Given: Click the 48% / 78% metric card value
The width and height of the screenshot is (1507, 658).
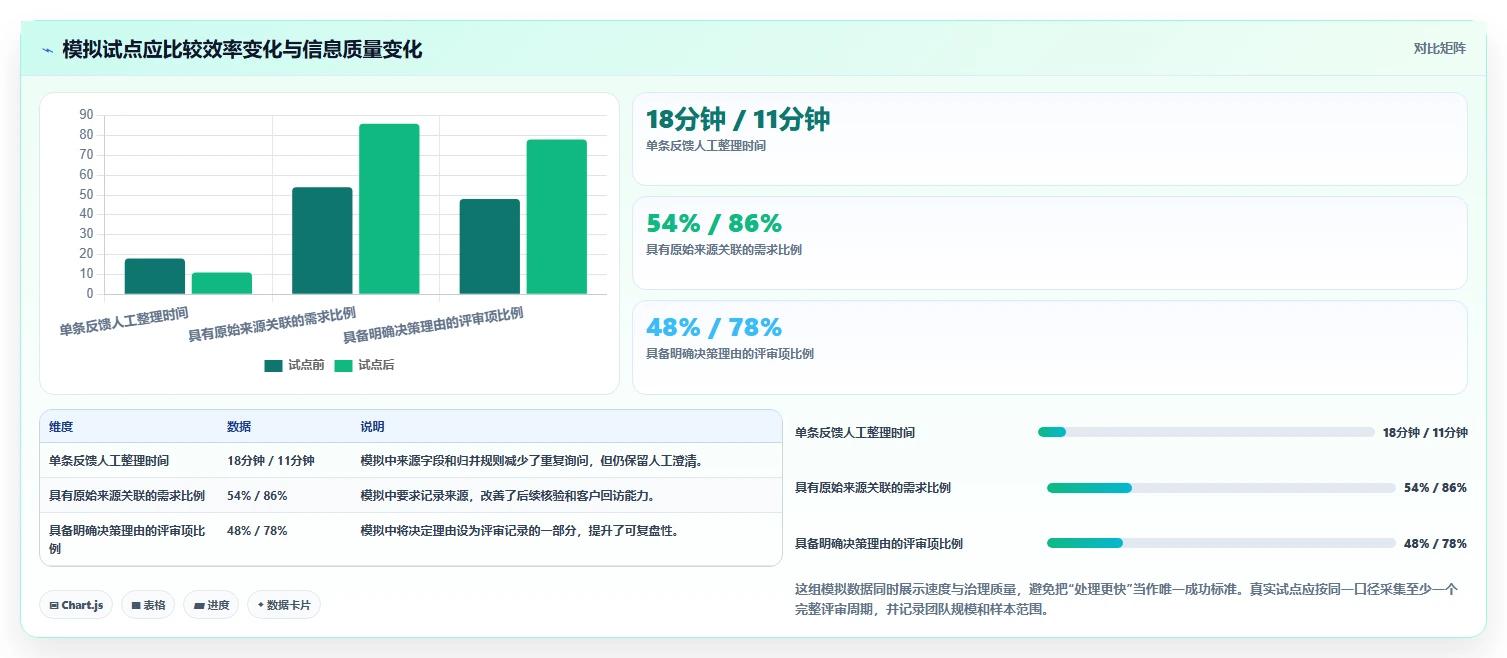Looking at the screenshot, I should tap(714, 328).
